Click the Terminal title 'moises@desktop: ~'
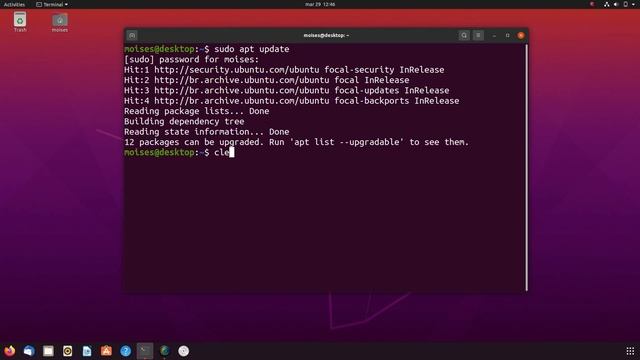The height and width of the screenshot is (360, 640). (x=326, y=36)
